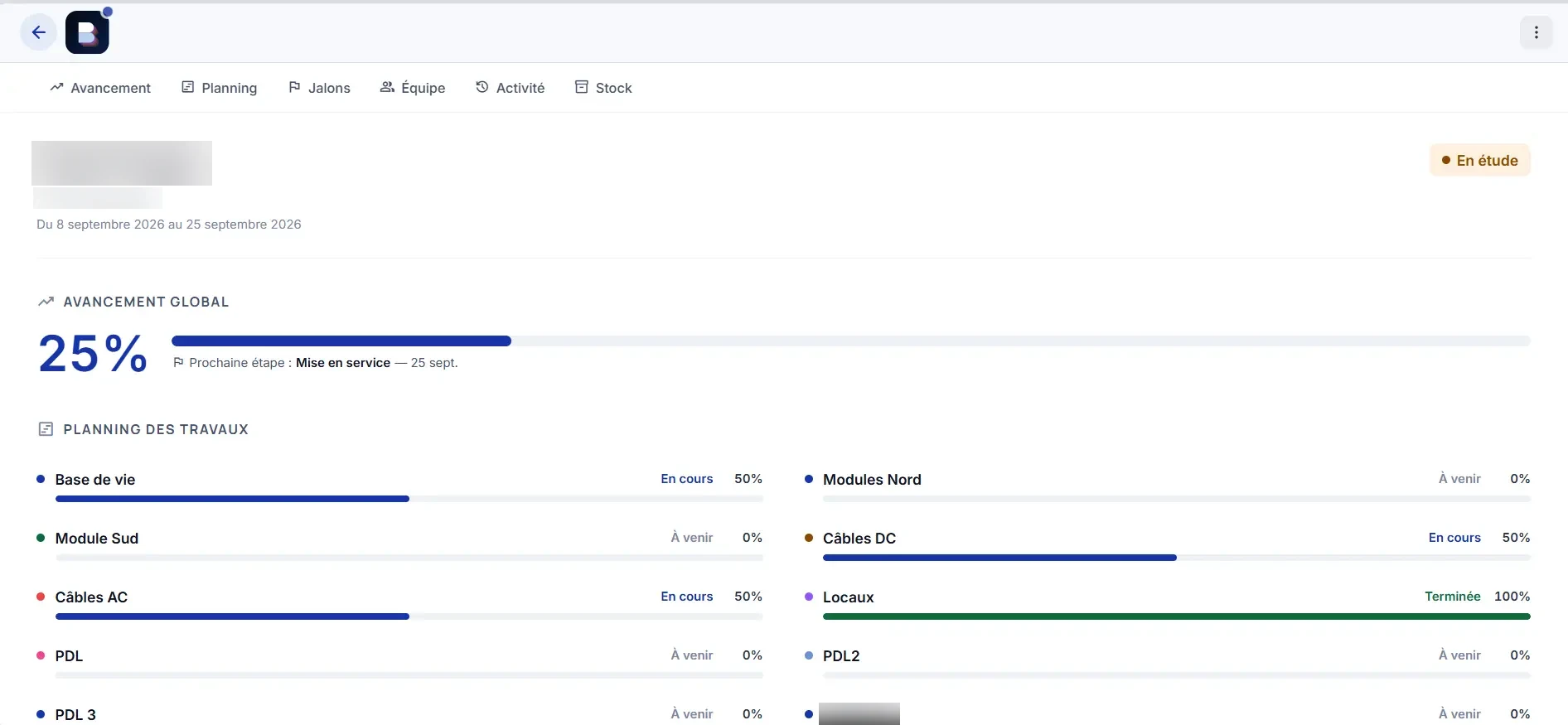Switch to the Avancement tab
The image size is (1568, 725).
pyautogui.click(x=100, y=88)
